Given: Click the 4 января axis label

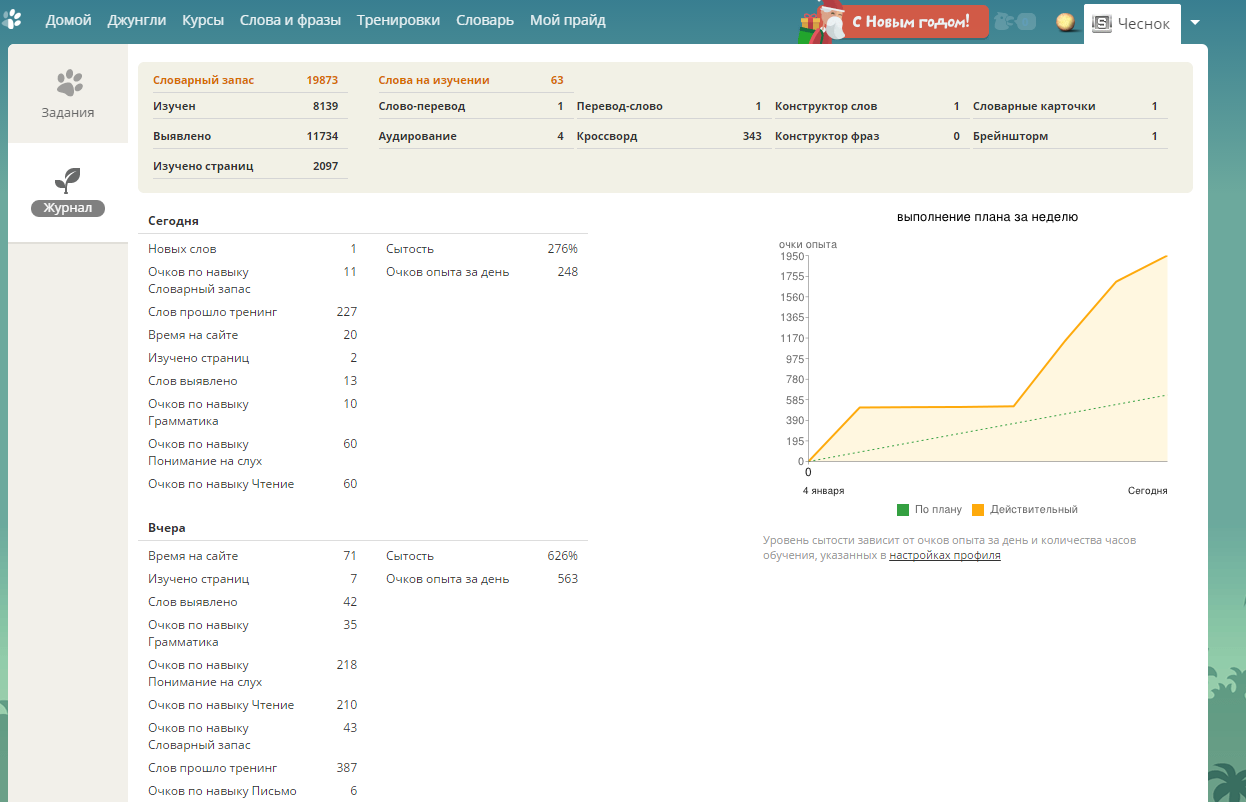Looking at the screenshot, I should coord(823,491).
